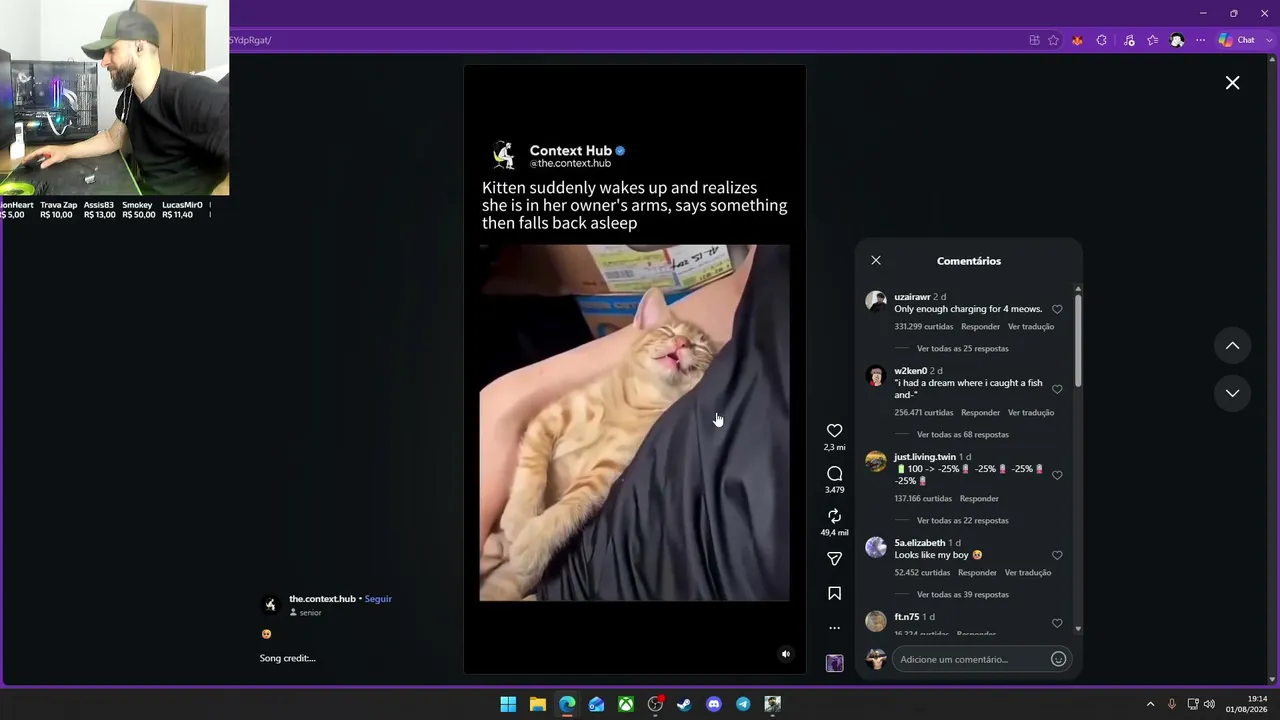Translate 5a.elizabeth's comment with 'Ver tradução'

point(1028,573)
